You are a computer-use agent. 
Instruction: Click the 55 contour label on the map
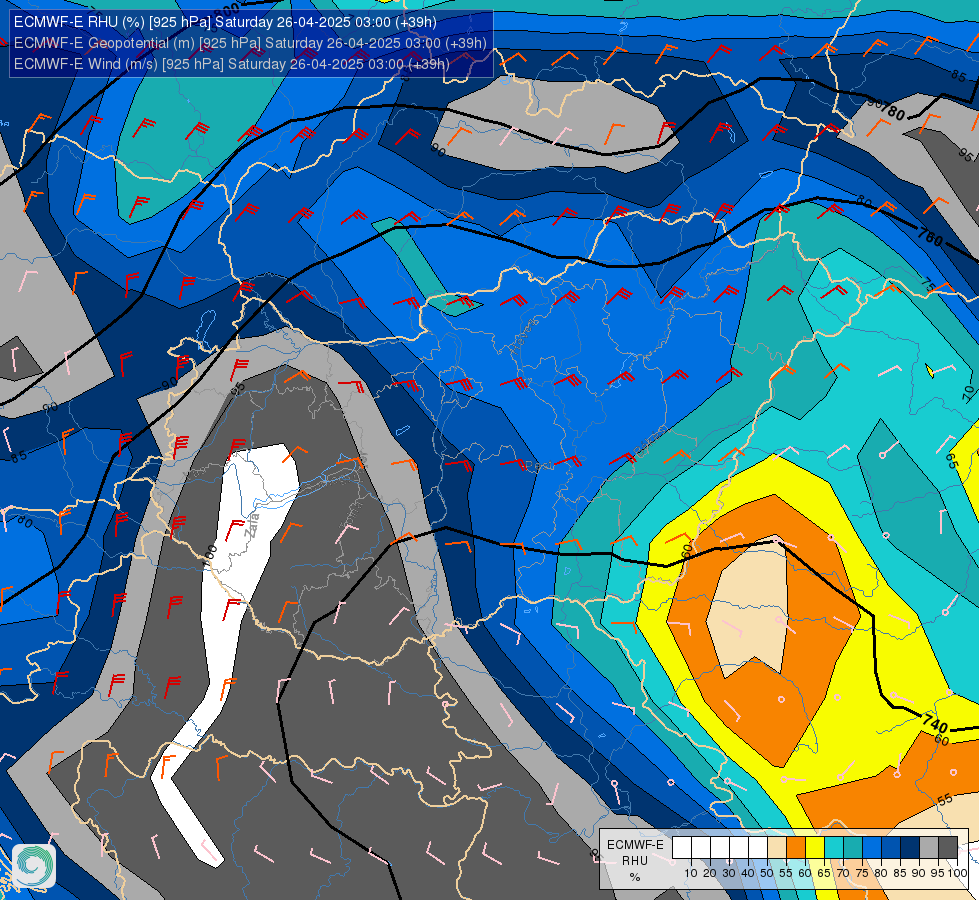click(945, 799)
